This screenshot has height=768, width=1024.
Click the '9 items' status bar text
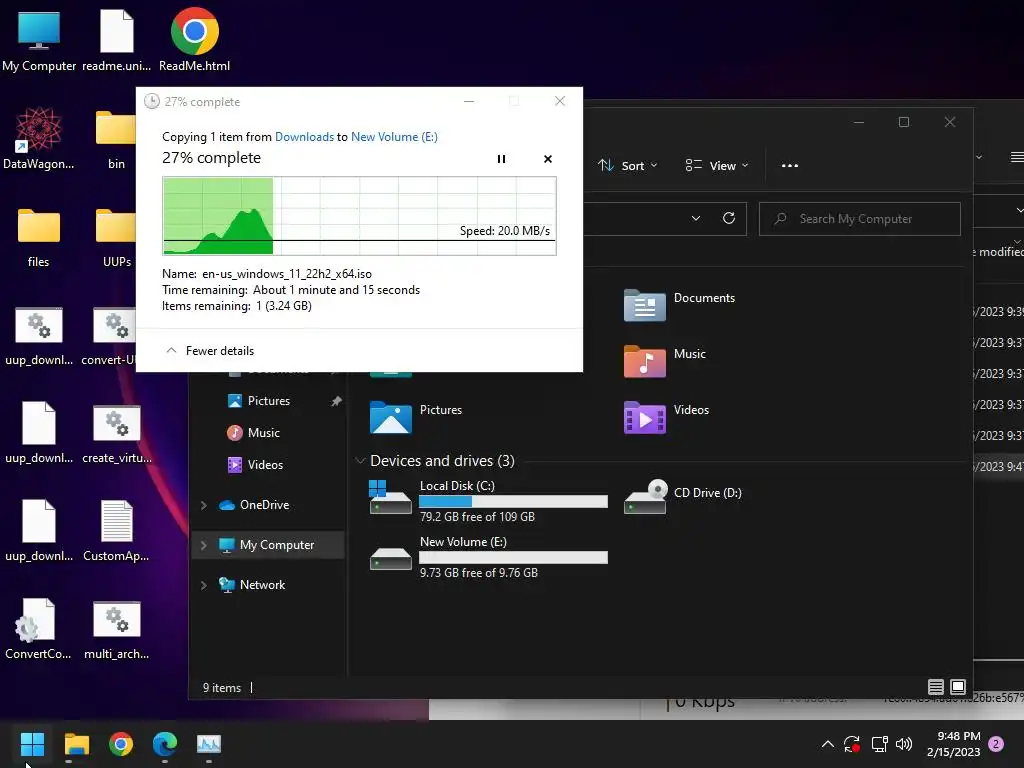click(221, 688)
